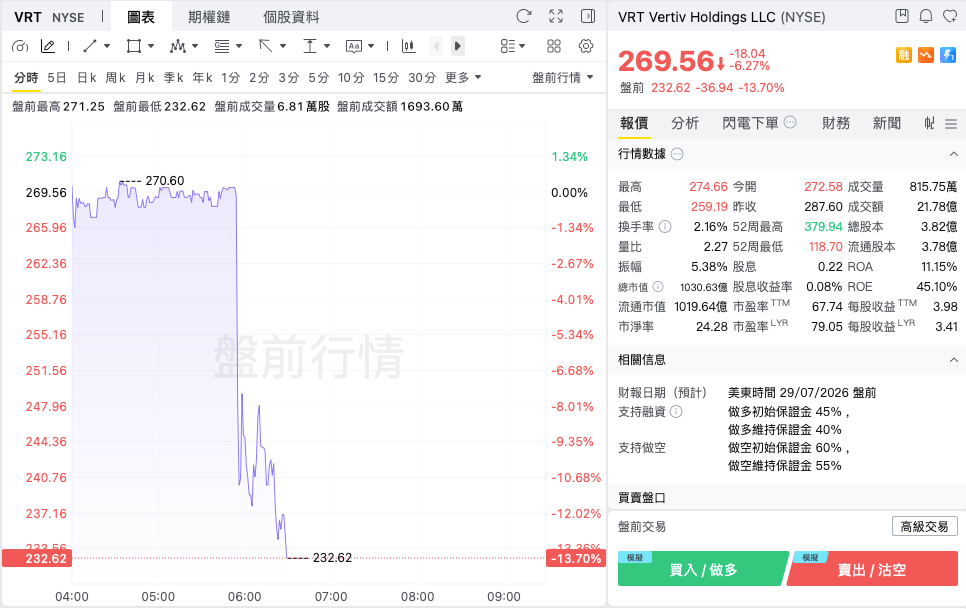Click the gauge indicator icon in drawing toolbar
The width and height of the screenshot is (966, 609).
coord(20,46)
